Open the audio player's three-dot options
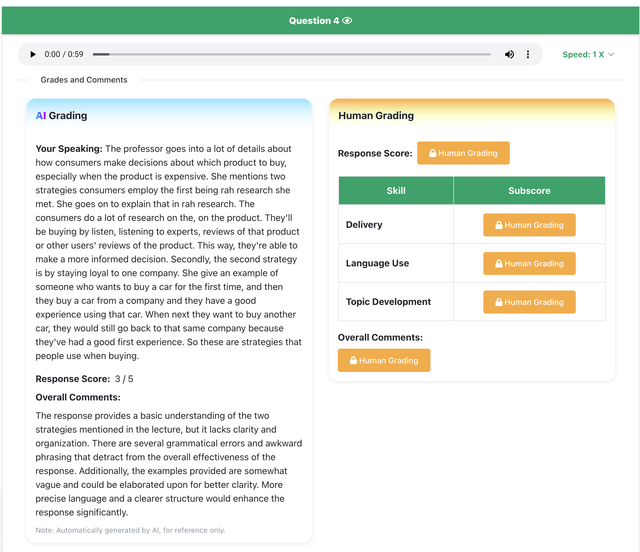The height and width of the screenshot is (552, 640). [528, 54]
